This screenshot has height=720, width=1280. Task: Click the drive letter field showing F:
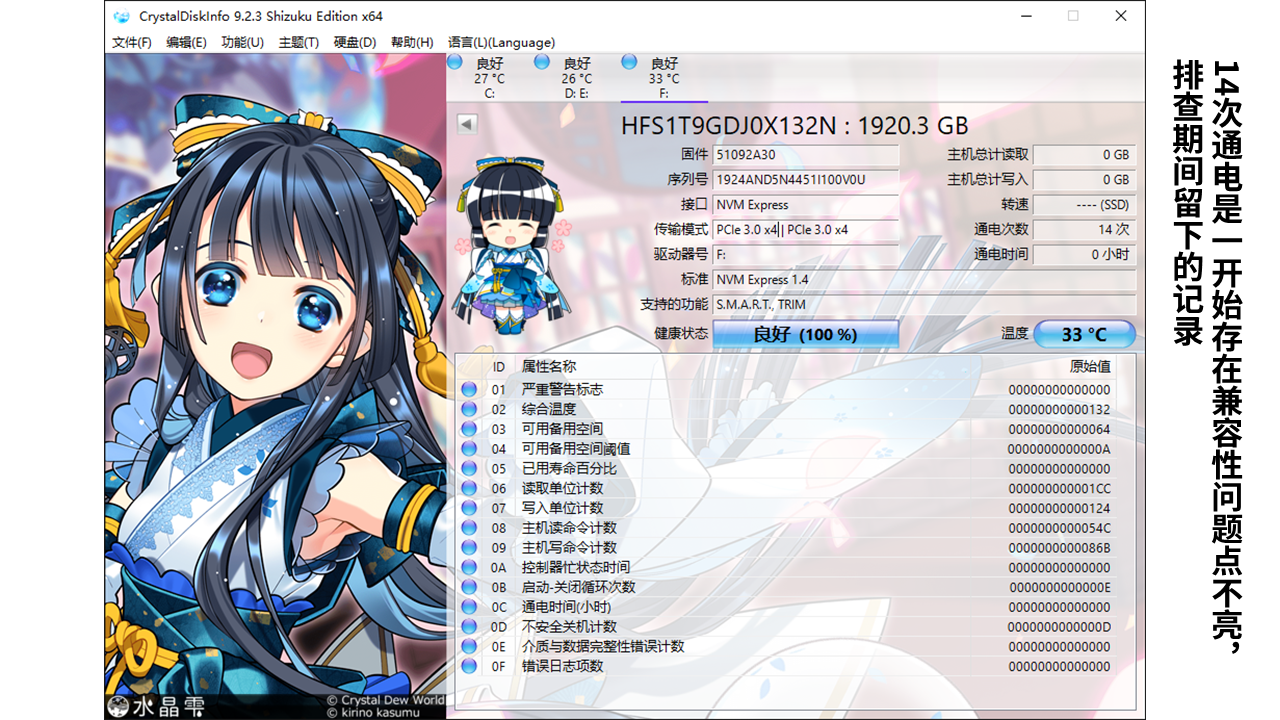click(805, 255)
